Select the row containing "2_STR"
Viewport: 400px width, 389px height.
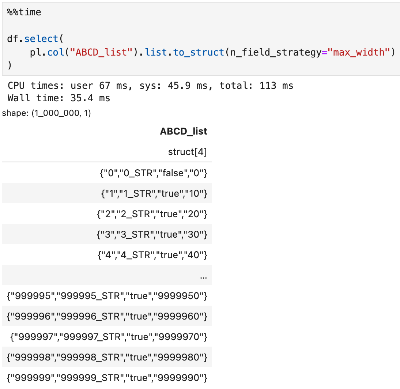tap(107, 214)
